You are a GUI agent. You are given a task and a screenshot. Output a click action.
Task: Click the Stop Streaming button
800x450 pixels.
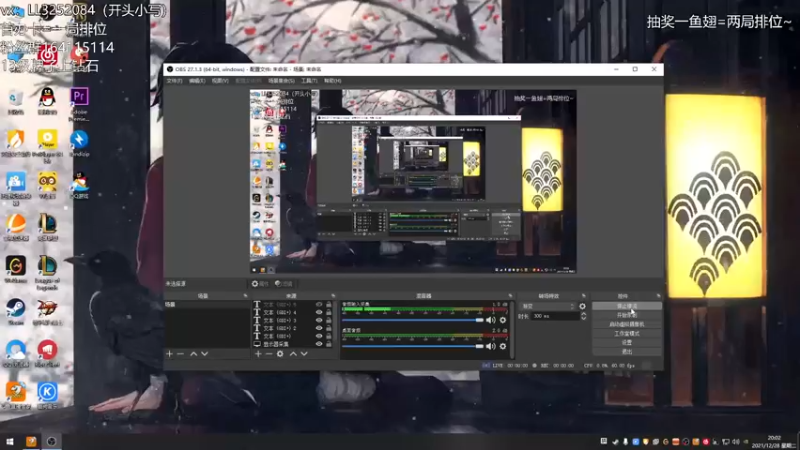click(x=627, y=306)
